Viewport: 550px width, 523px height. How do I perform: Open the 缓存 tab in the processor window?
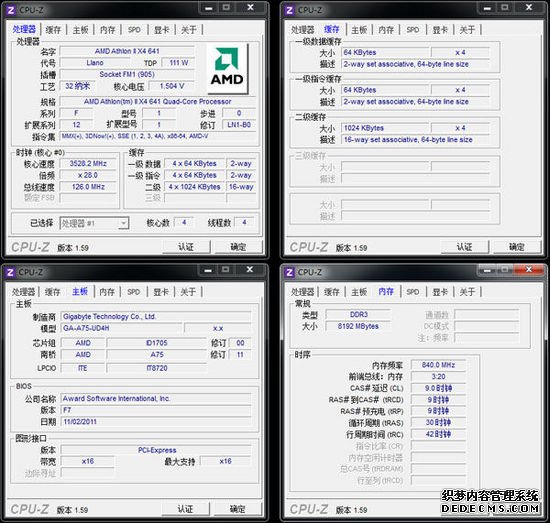point(53,30)
